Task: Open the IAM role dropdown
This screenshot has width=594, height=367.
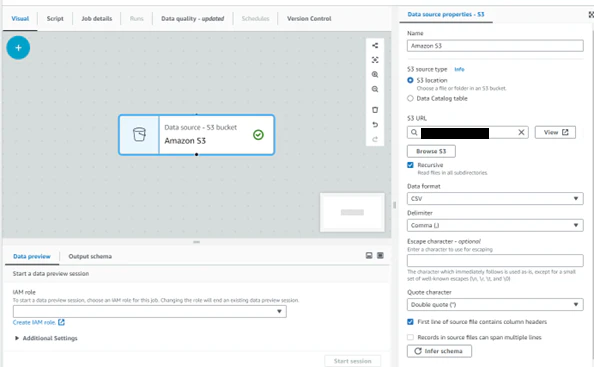Action: pos(150,311)
